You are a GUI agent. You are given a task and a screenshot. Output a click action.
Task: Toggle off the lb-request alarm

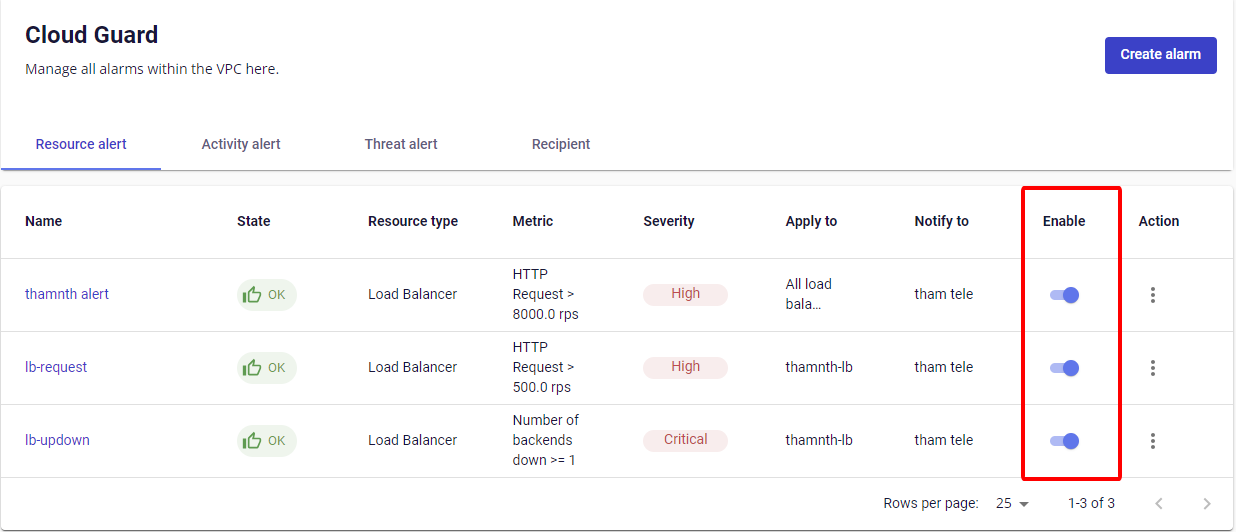coord(1064,368)
